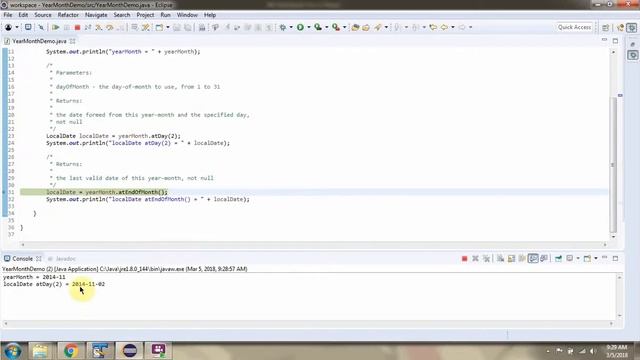Open the Edit menu
Viewport: 640px width, 360px height.
point(23,15)
